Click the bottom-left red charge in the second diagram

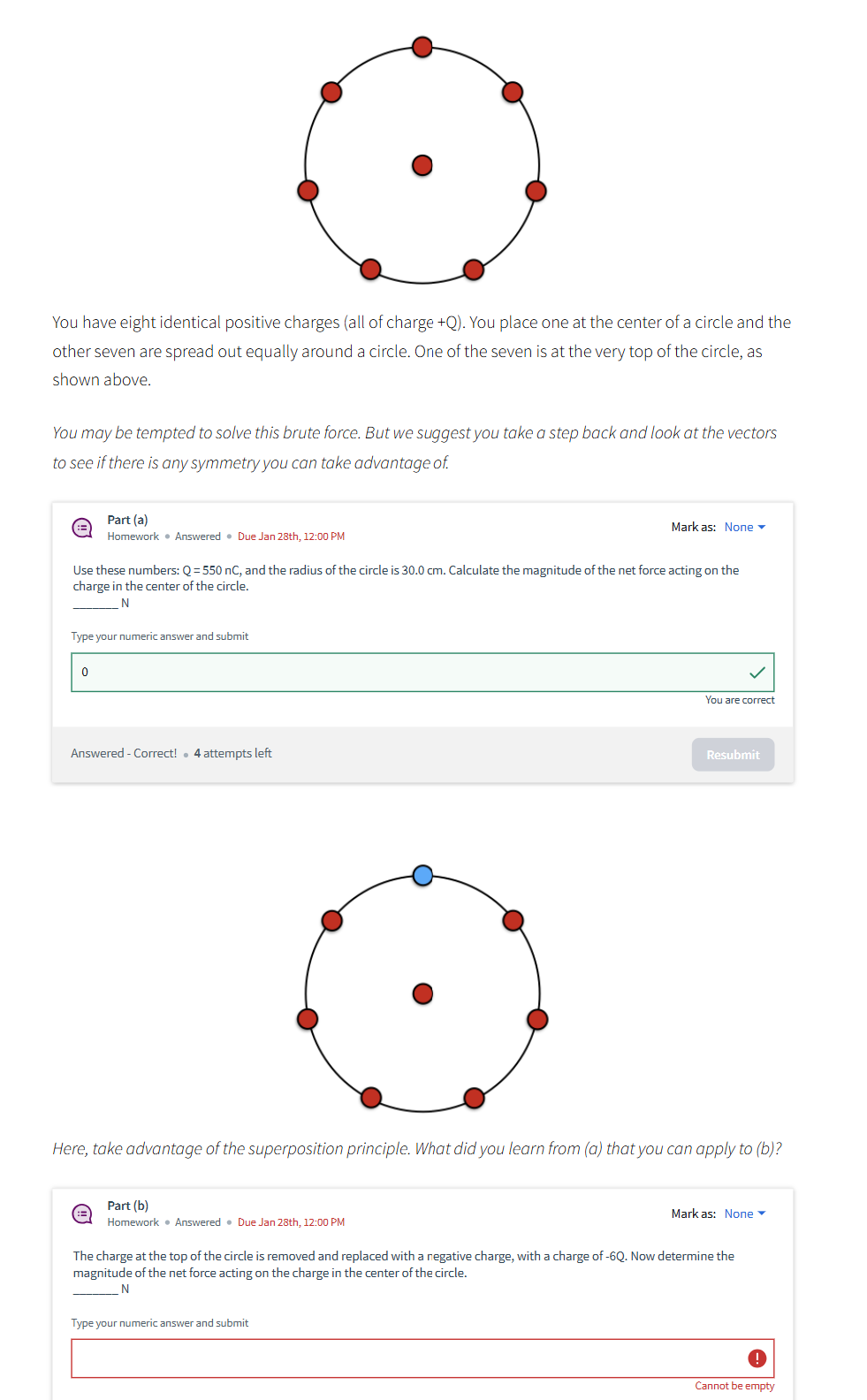[x=370, y=1099]
